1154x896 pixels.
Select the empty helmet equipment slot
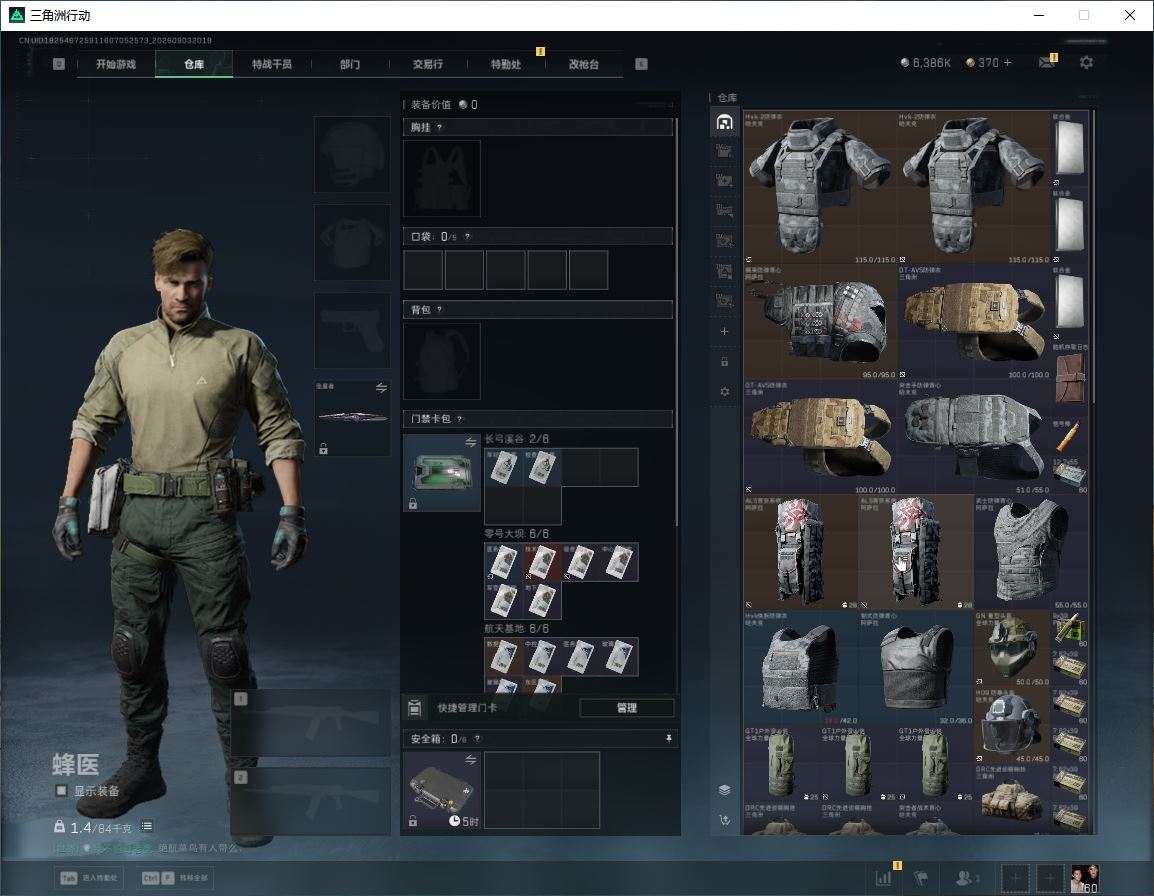click(353, 155)
